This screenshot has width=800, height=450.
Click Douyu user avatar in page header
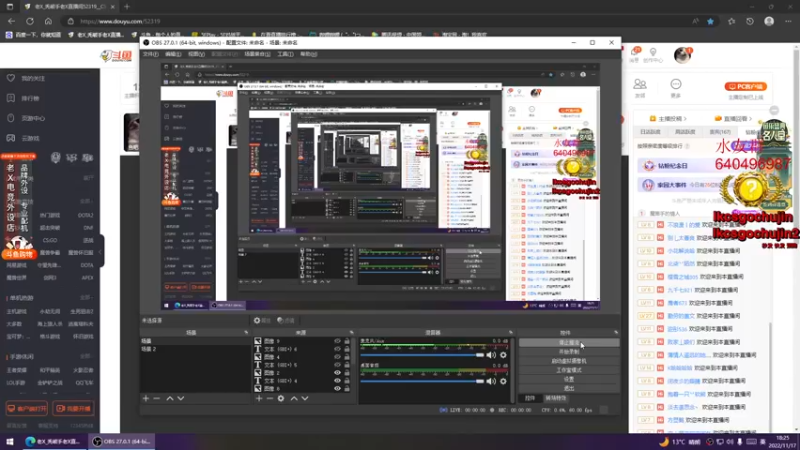[x=682, y=55]
